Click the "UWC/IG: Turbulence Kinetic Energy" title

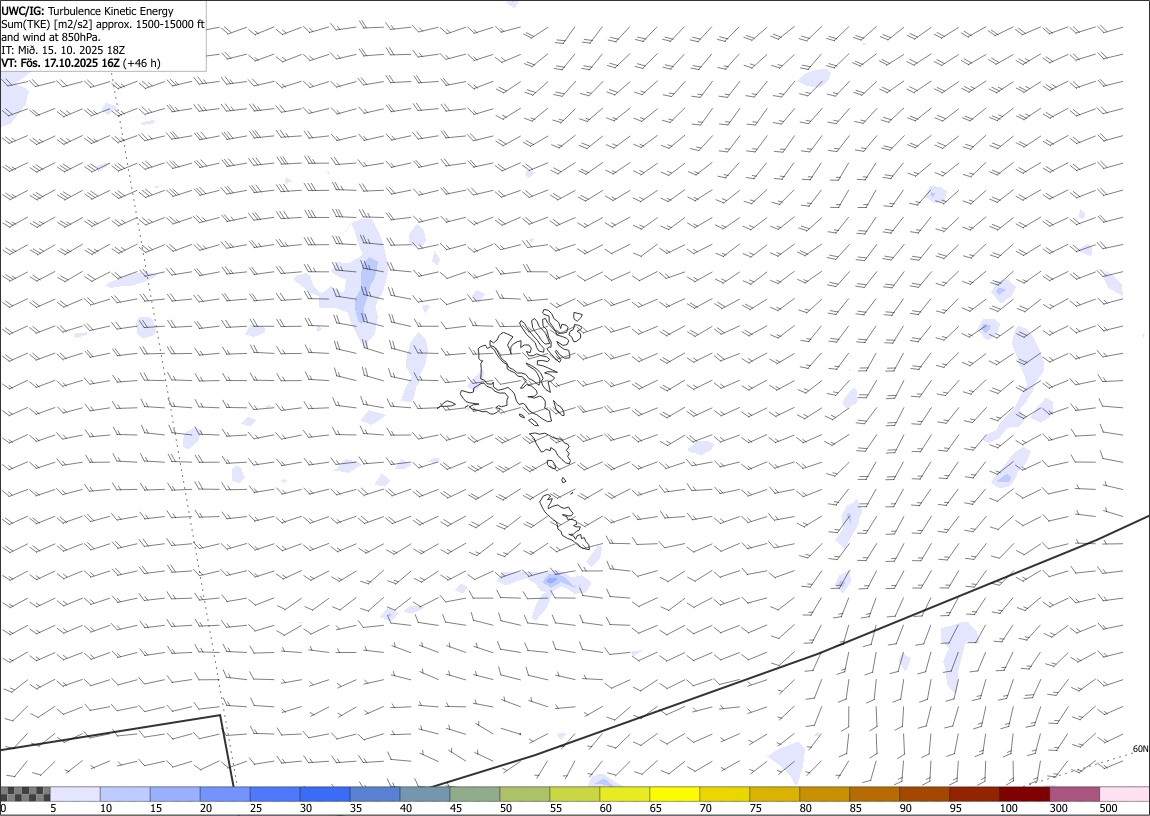87,11
